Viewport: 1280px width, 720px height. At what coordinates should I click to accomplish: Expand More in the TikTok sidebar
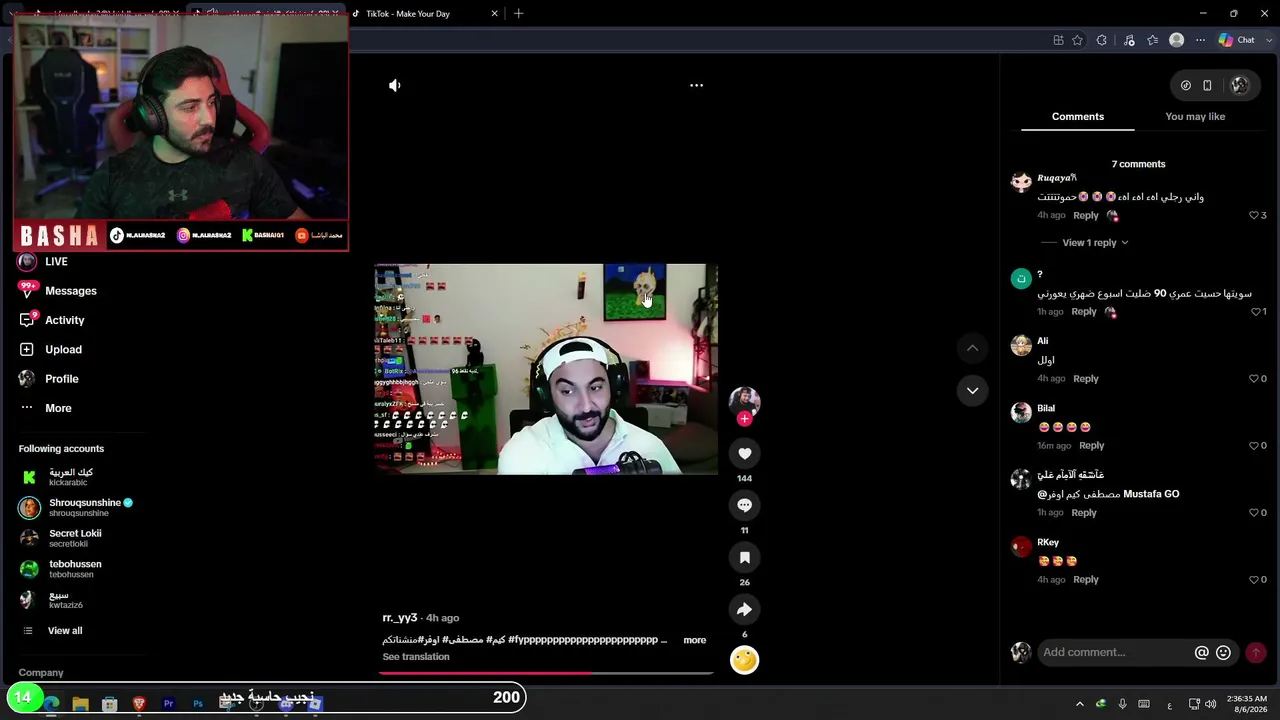(45, 408)
